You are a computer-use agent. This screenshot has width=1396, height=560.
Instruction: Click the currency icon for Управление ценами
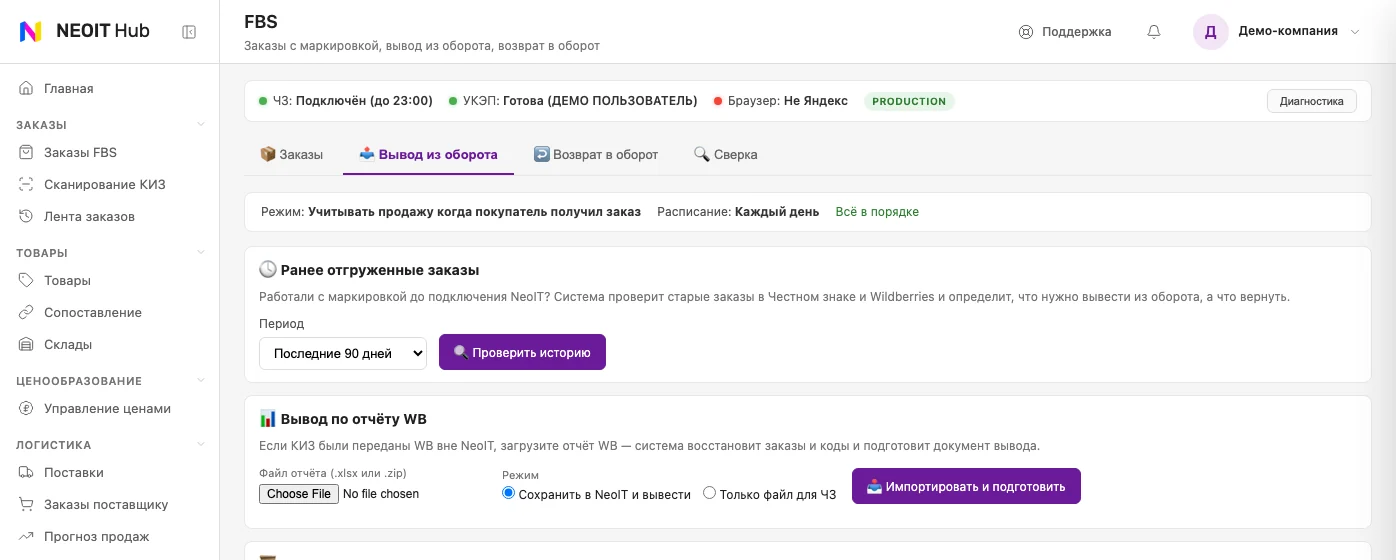click(26, 408)
